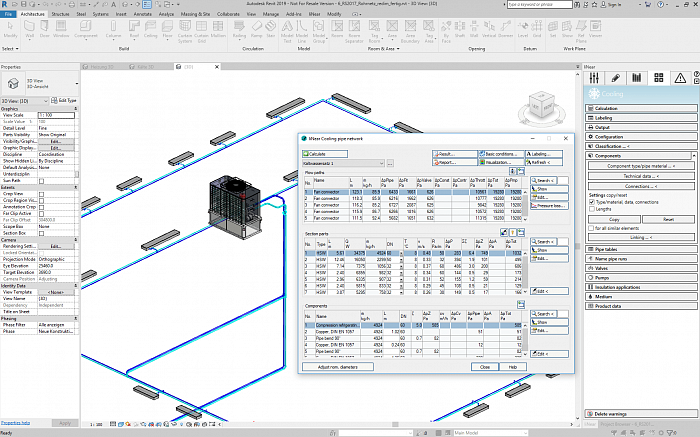Select the Railing tool in the ribbon
700x437 pixels.
239,29
